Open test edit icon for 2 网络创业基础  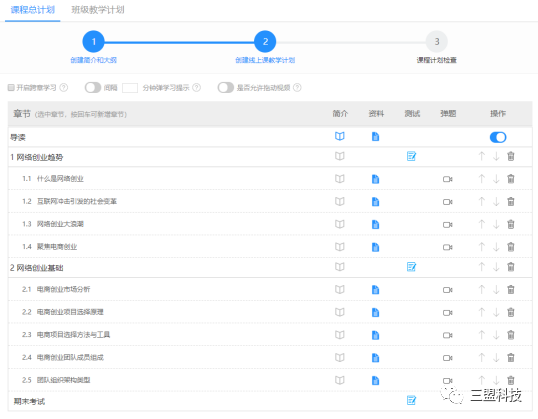[x=411, y=267]
